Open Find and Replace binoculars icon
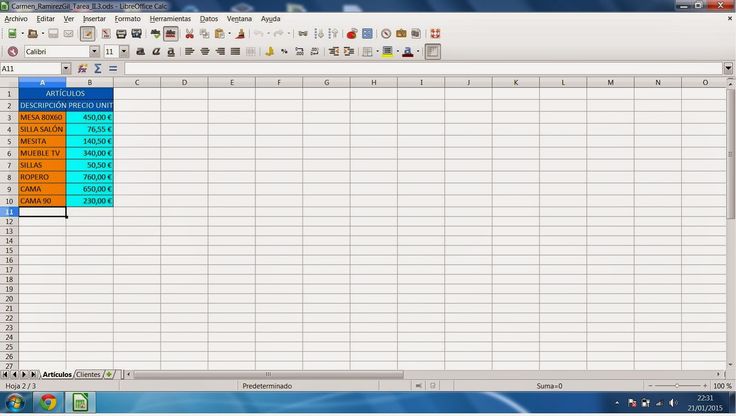Viewport: 736px width, 416px height. click(x=303, y=33)
